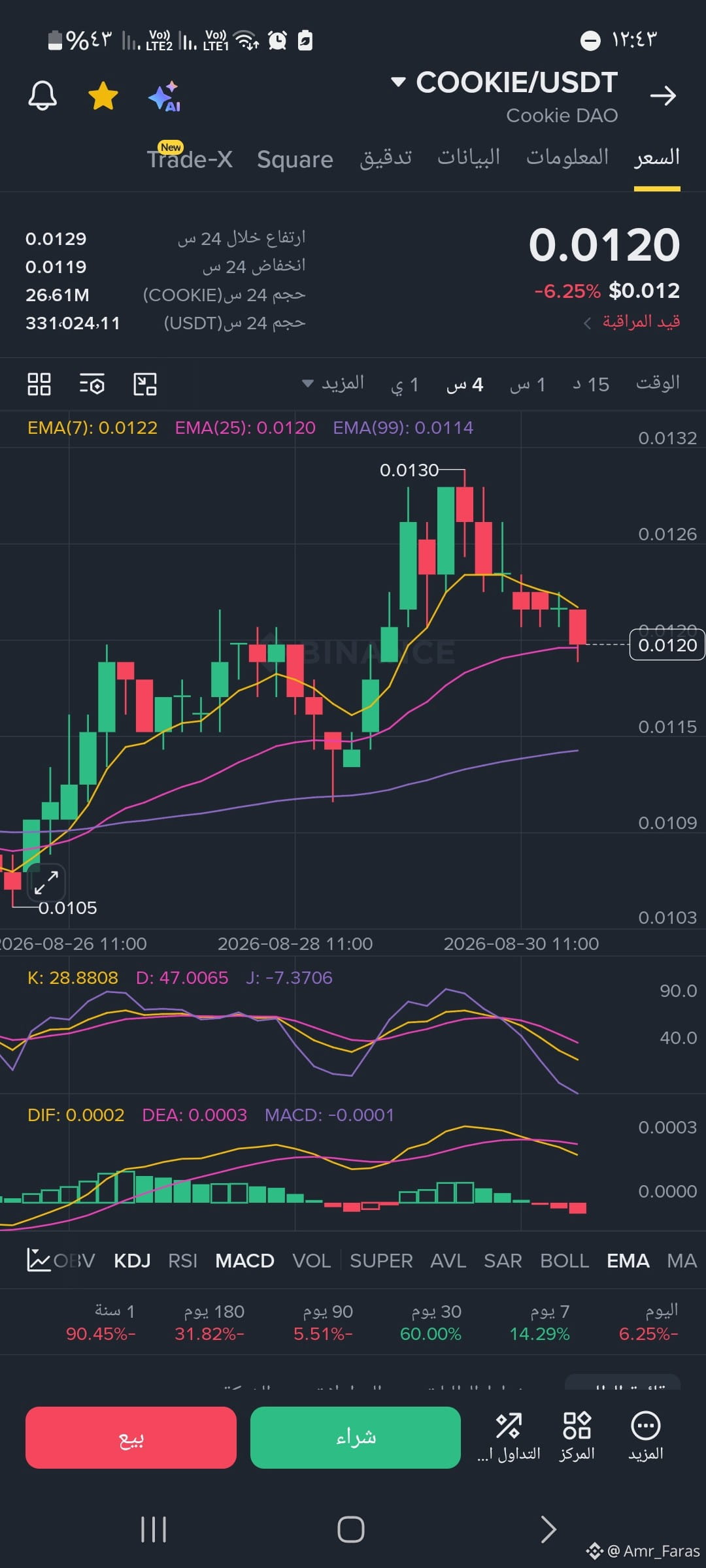Screen dimensions: 706x1568
Task: Tap the 0.0130 high price marker
Action: [409, 470]
